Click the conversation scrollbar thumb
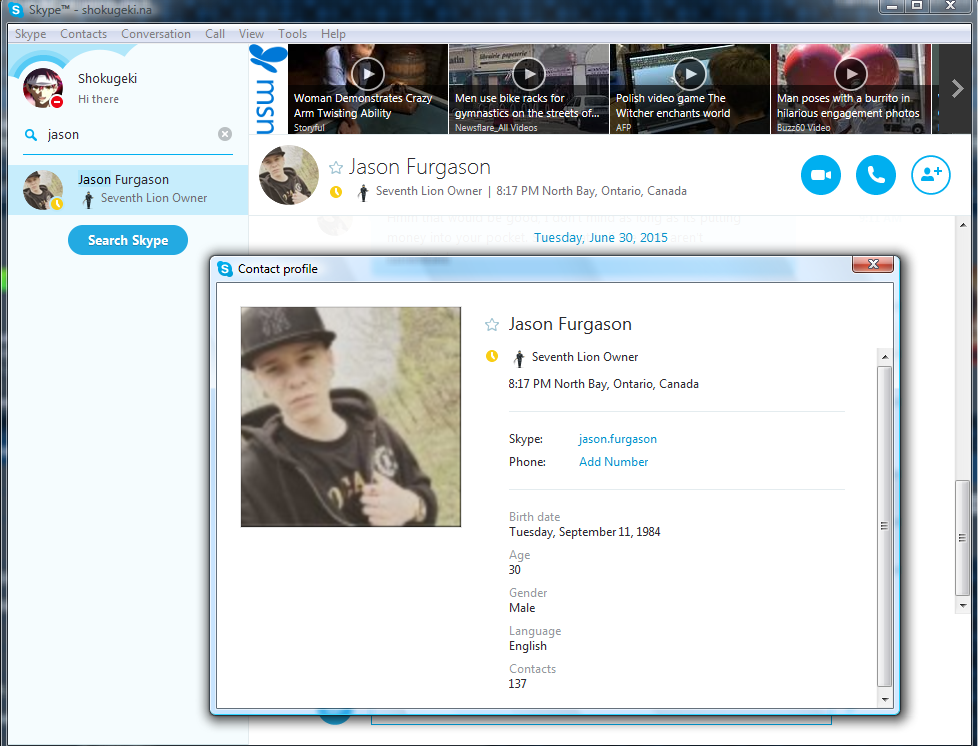 point(962,538)
